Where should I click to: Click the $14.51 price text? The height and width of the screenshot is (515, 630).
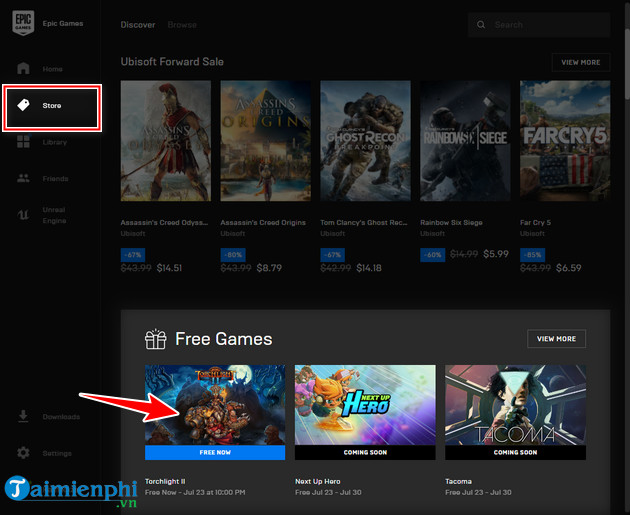(x=169, y=268)
